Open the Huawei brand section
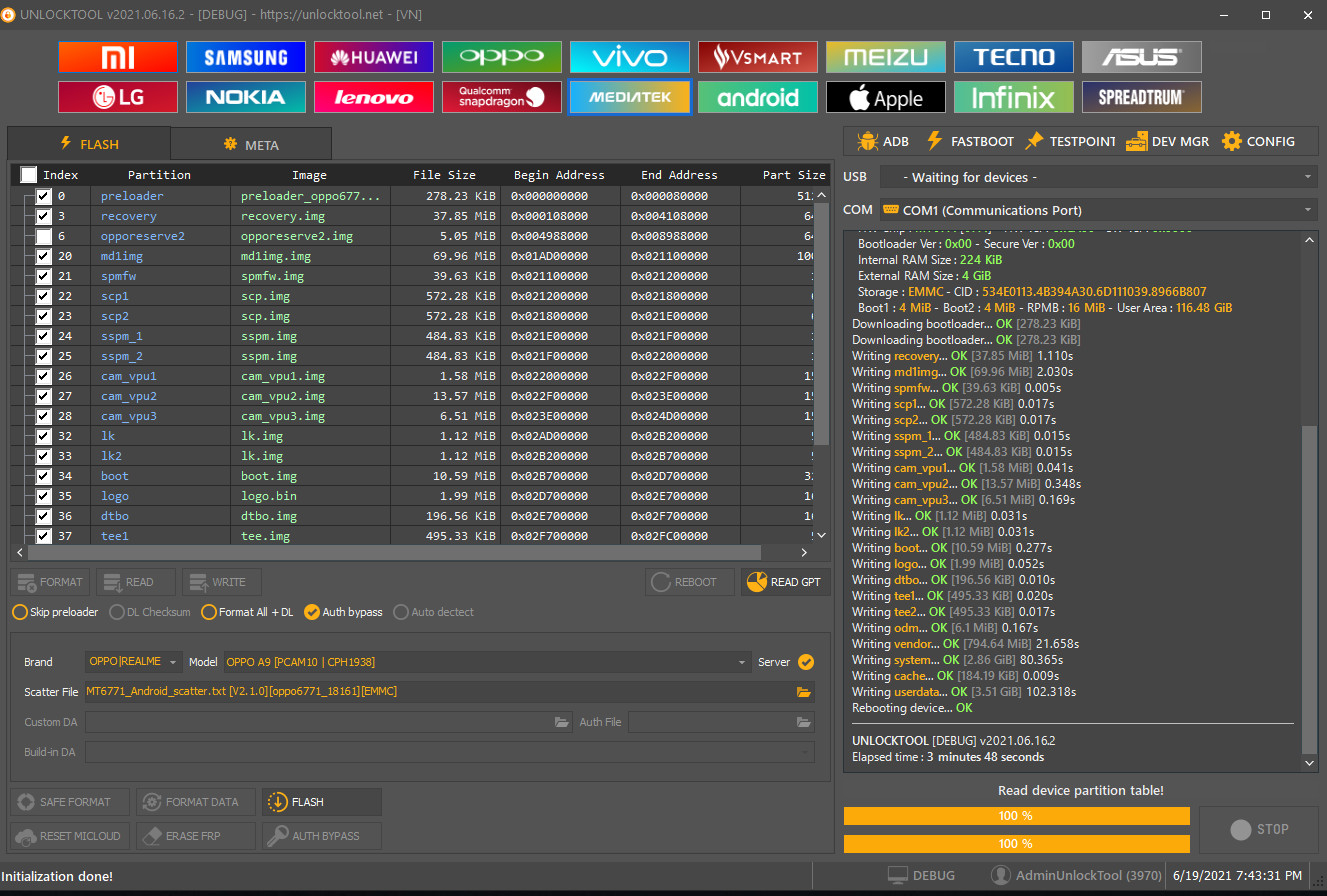The image size is (1327, 896). [374, 57]
